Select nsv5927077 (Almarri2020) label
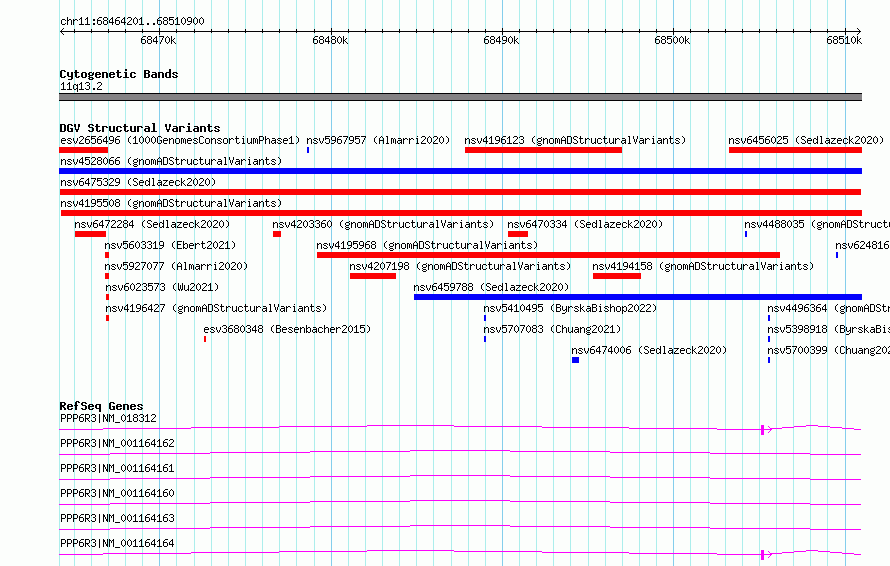890x566 pixels. 176,266
